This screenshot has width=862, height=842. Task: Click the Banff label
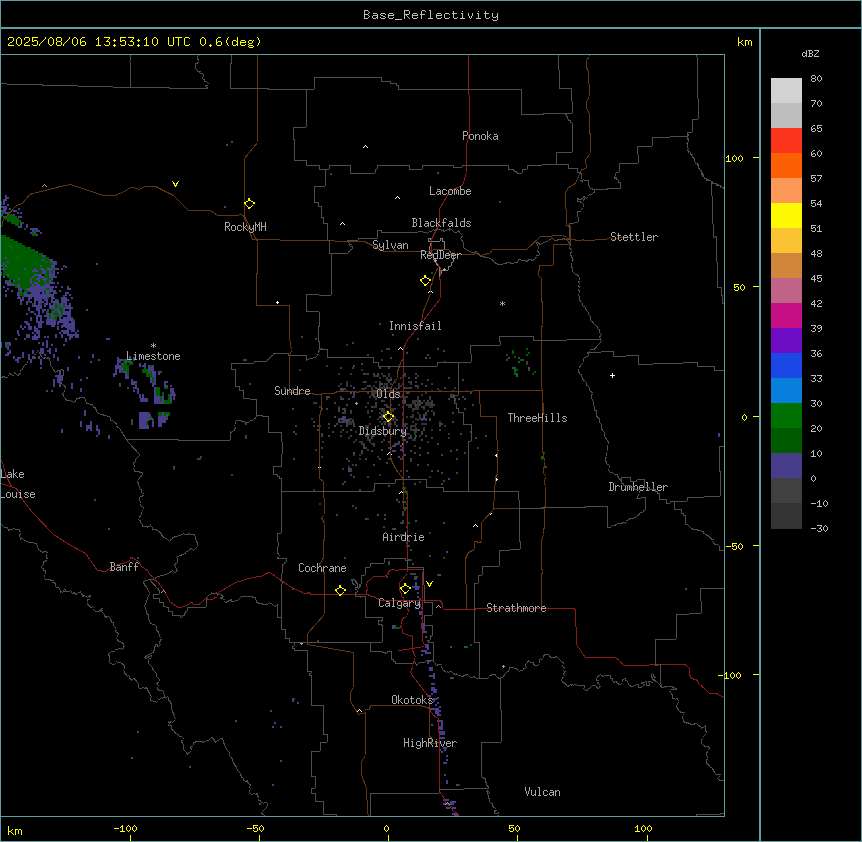coord(124,567)
